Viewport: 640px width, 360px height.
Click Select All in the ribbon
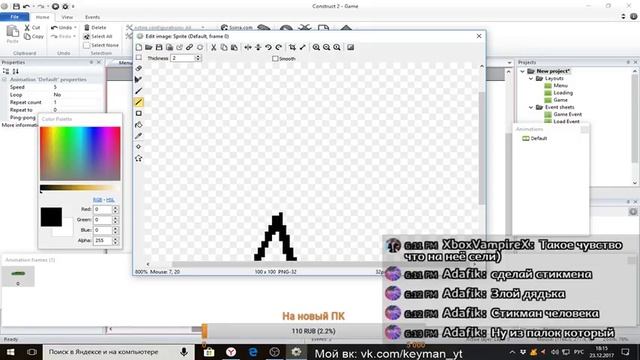(98, 36)
